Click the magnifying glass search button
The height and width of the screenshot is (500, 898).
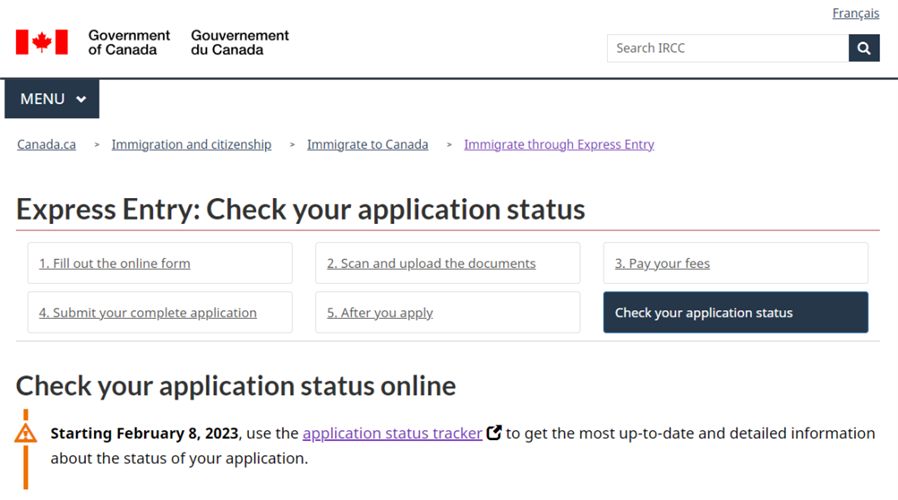tap(864, 48)
